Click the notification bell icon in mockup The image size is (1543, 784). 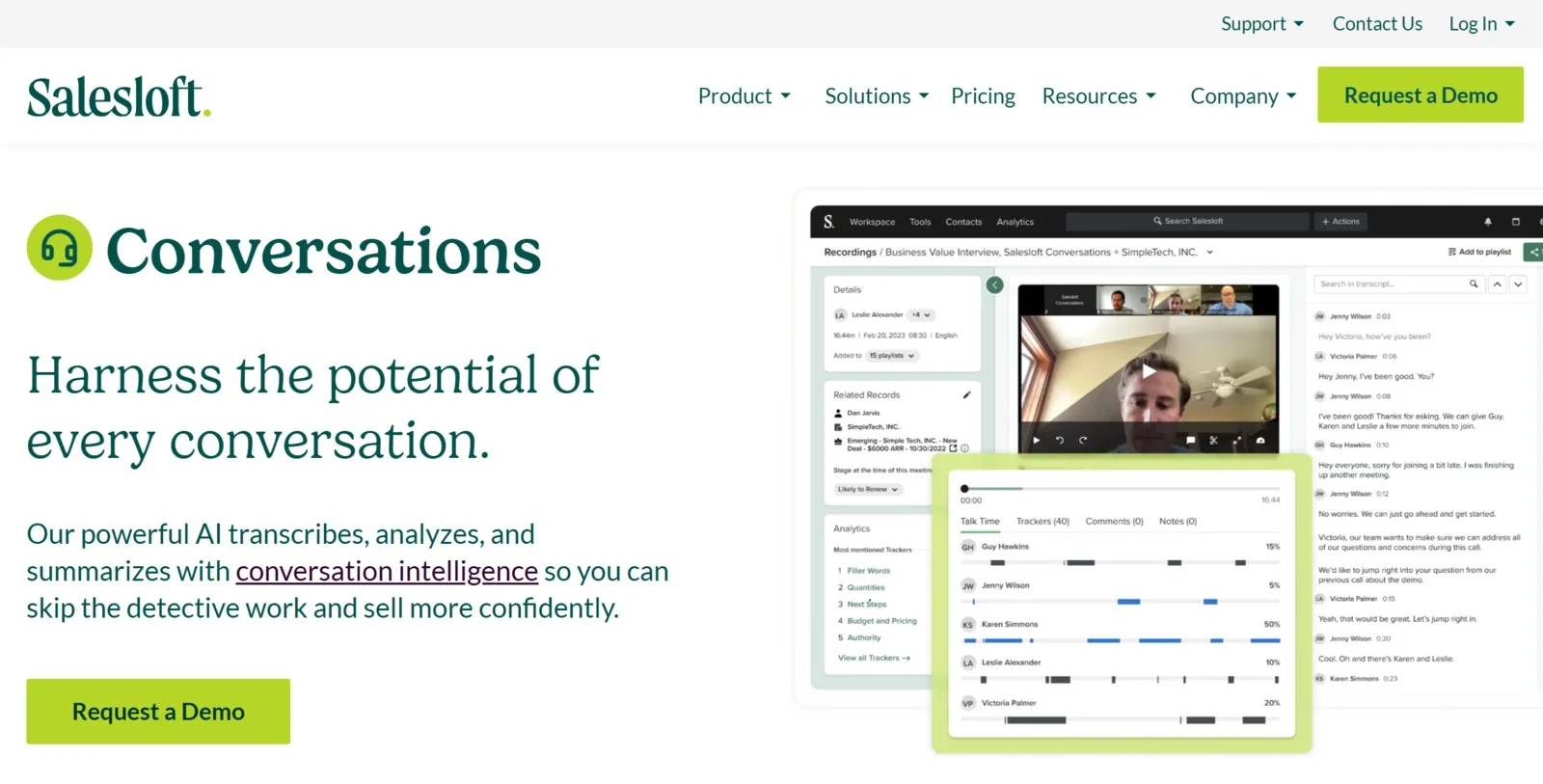[1488, 222]
